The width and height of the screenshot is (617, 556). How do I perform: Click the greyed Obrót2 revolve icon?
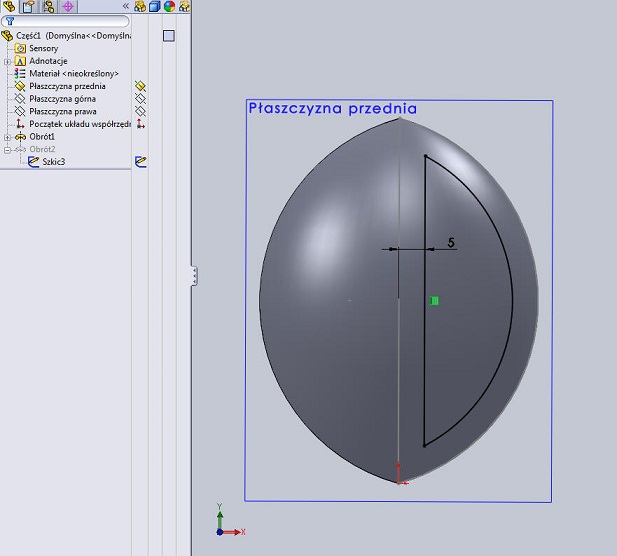pos(20,150)
